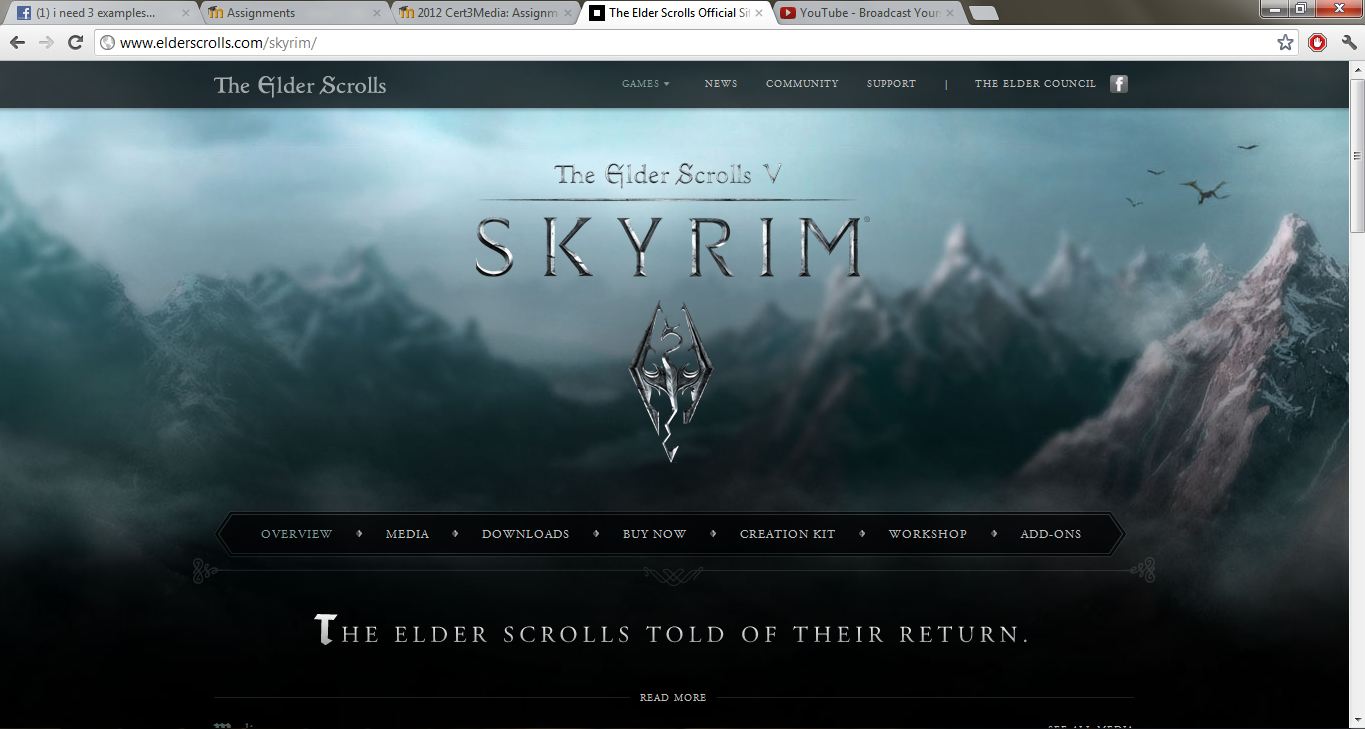
Task: Open a new tab button
Action: 984,13
